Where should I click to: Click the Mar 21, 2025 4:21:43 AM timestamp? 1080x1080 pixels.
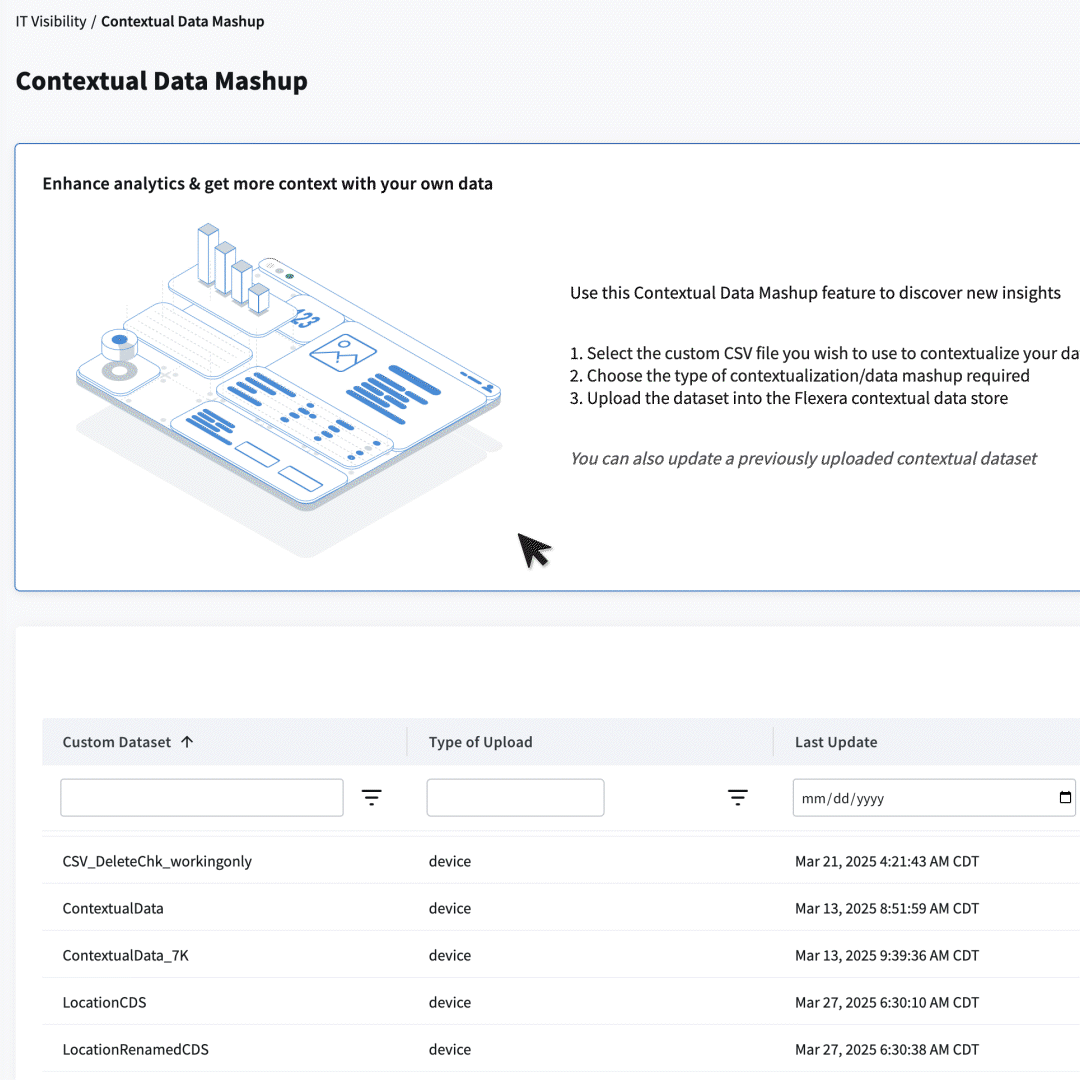tap(886, 861)
